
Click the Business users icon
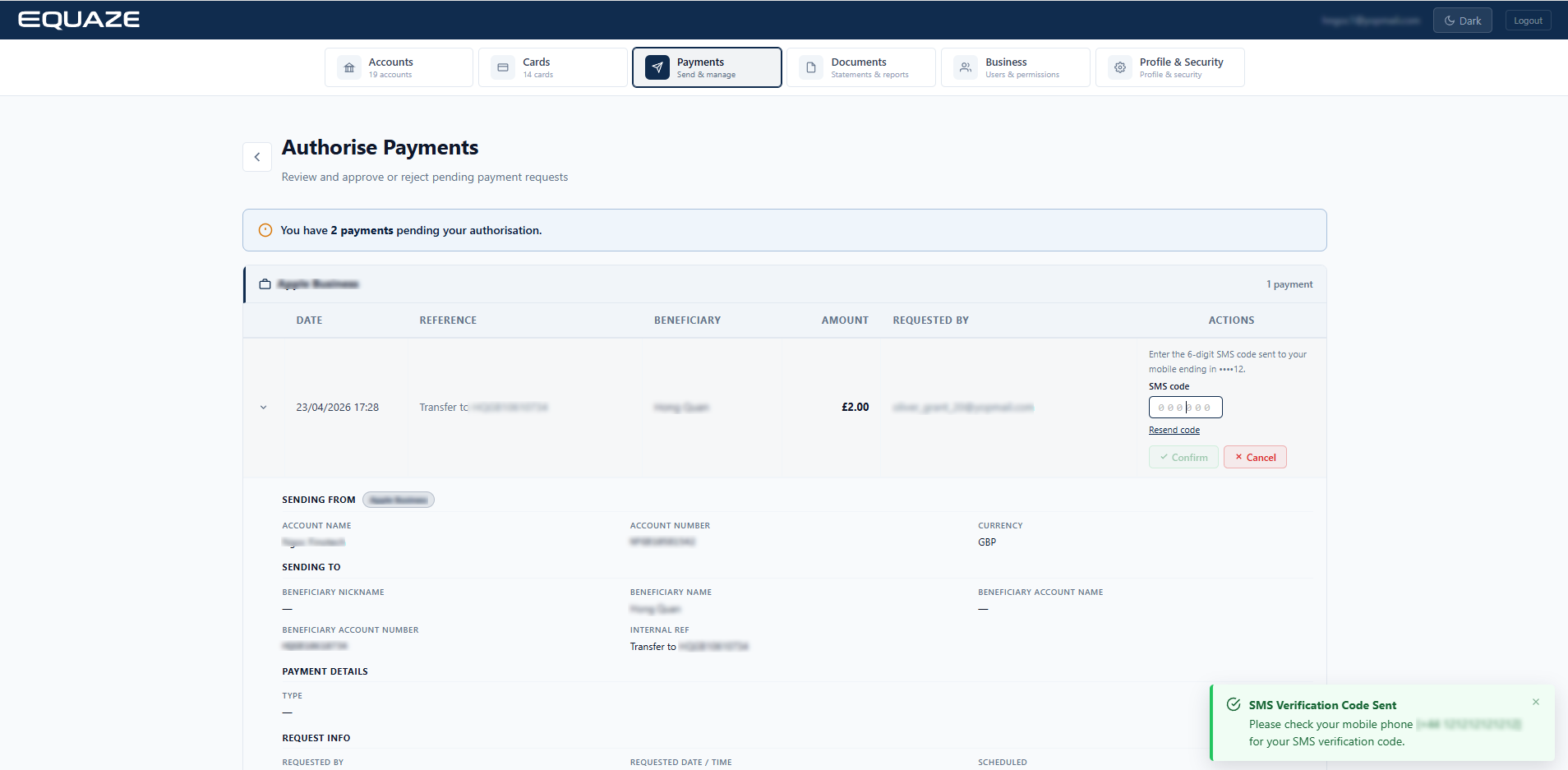click(966, 67)
